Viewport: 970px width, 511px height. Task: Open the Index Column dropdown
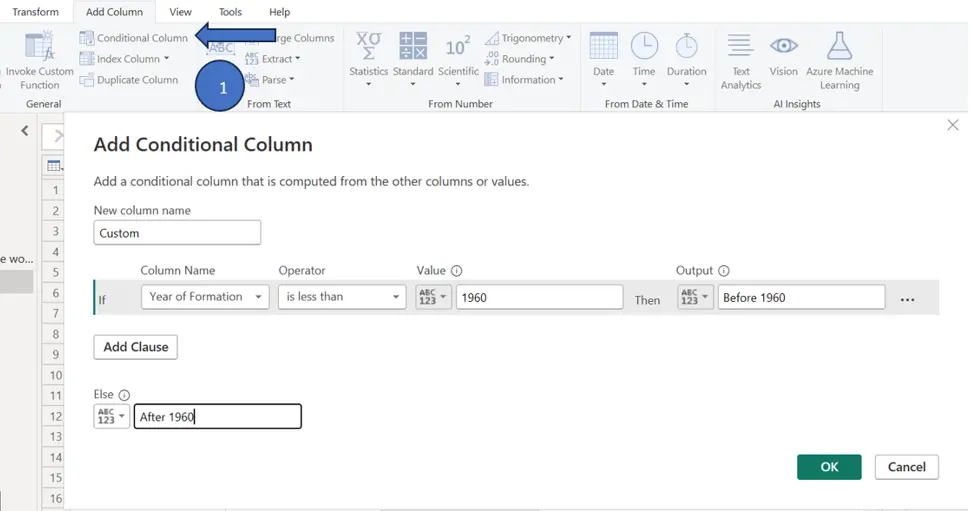[x=124, y=59]
